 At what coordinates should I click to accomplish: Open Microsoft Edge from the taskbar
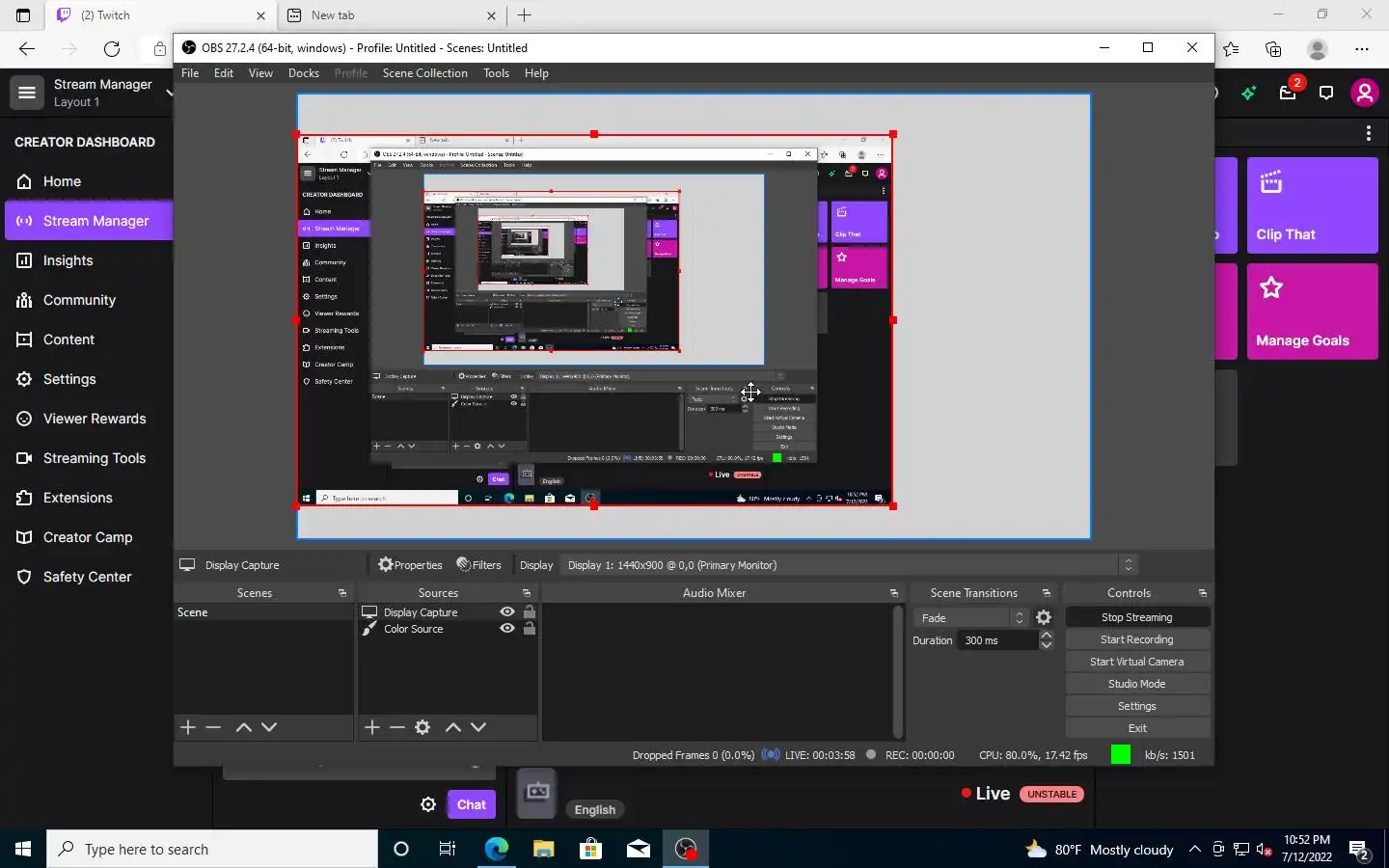point(496,849)
